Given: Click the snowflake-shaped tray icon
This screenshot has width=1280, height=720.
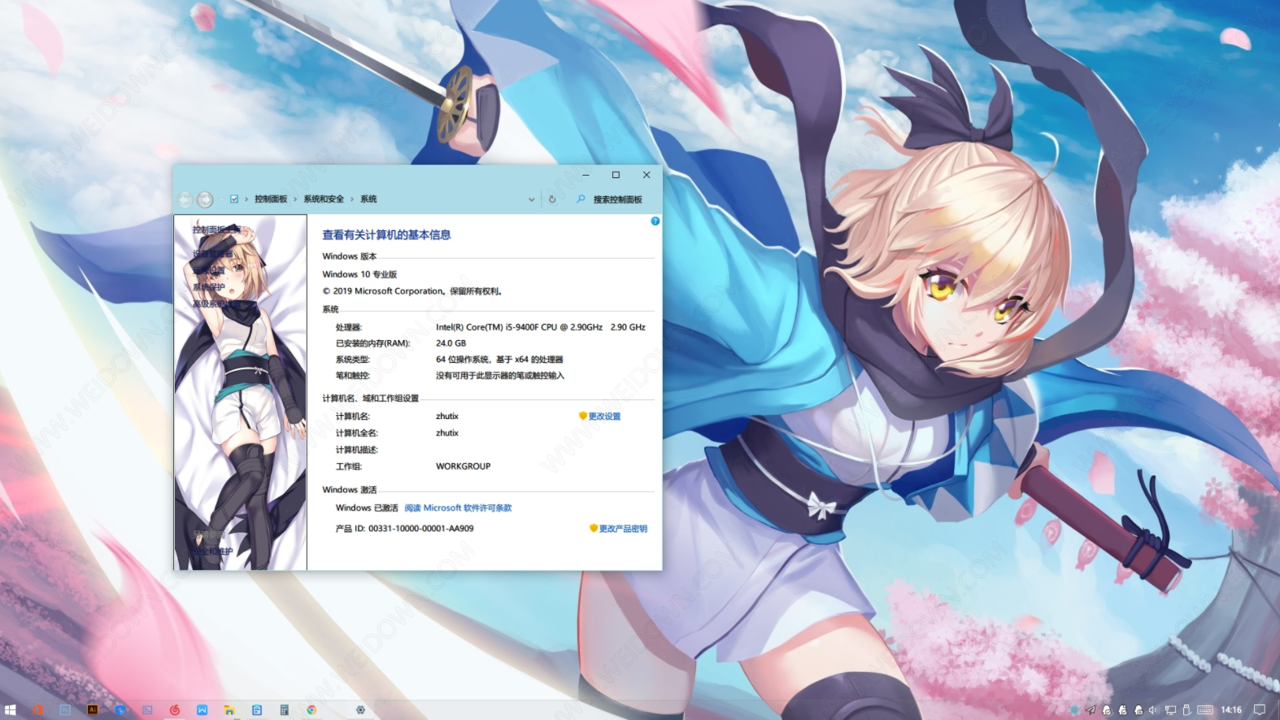Looking at the screenshot, I should (1075, 710).
